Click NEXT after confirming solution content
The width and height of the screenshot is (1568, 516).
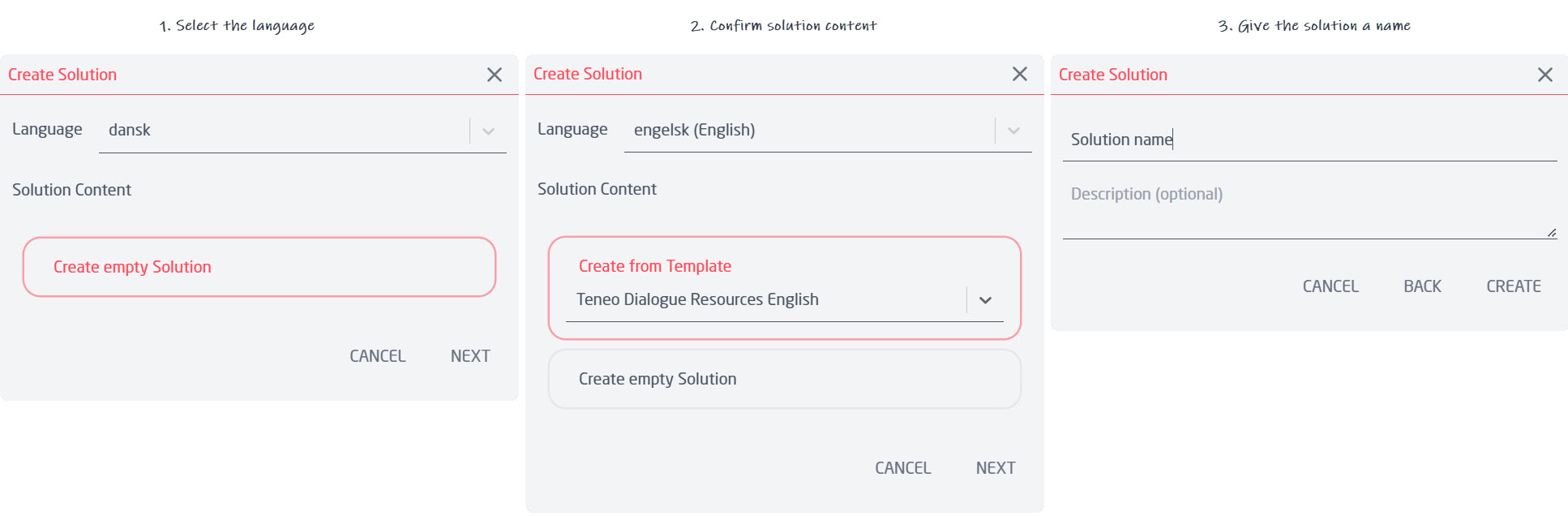pyautogui.click(x=995, y=467)
